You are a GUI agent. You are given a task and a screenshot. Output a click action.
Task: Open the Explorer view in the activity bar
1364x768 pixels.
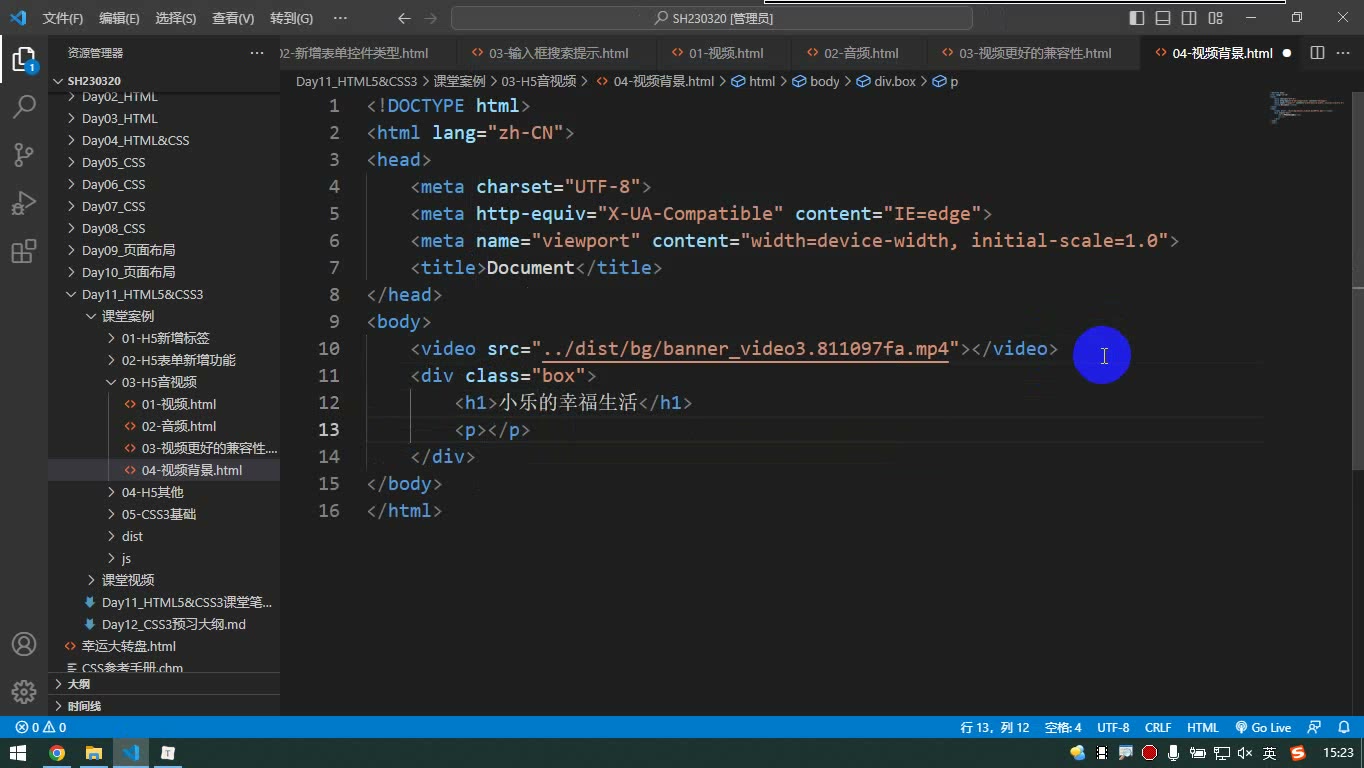[24, 59]
